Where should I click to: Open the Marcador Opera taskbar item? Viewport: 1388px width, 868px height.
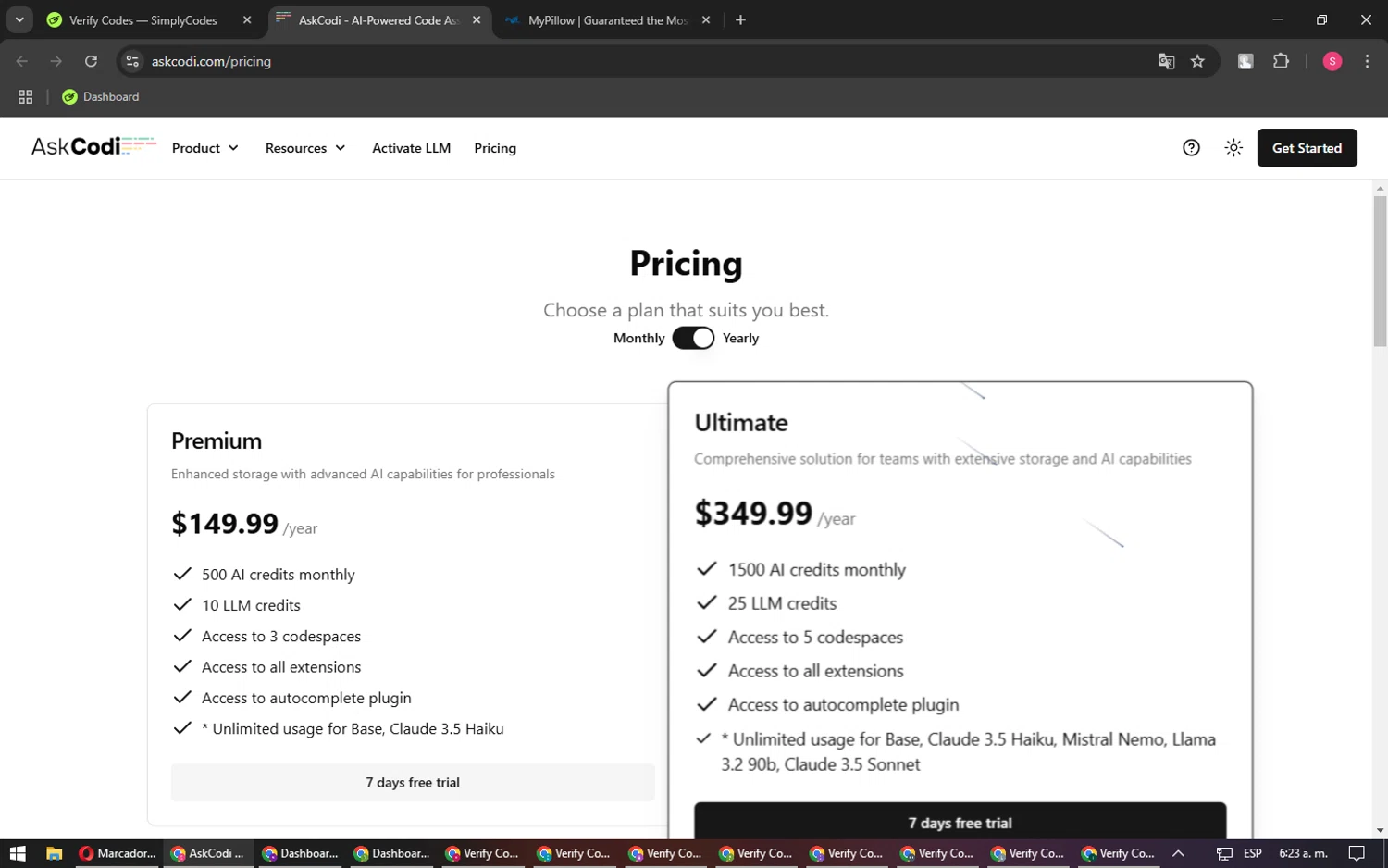click(x=118, y=853)
